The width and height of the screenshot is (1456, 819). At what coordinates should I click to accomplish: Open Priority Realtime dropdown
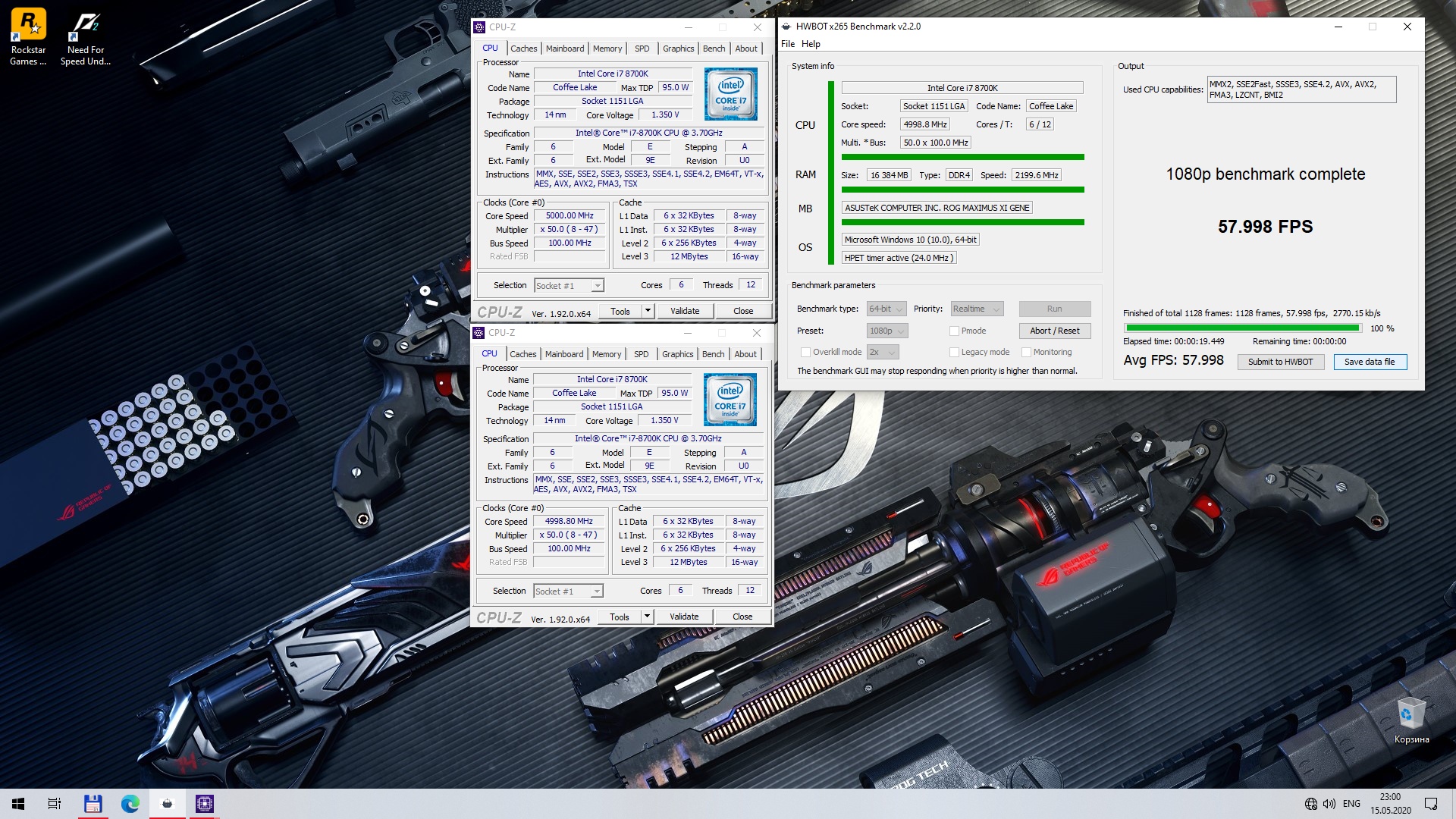pyautogui.click(x=977, y=309)
